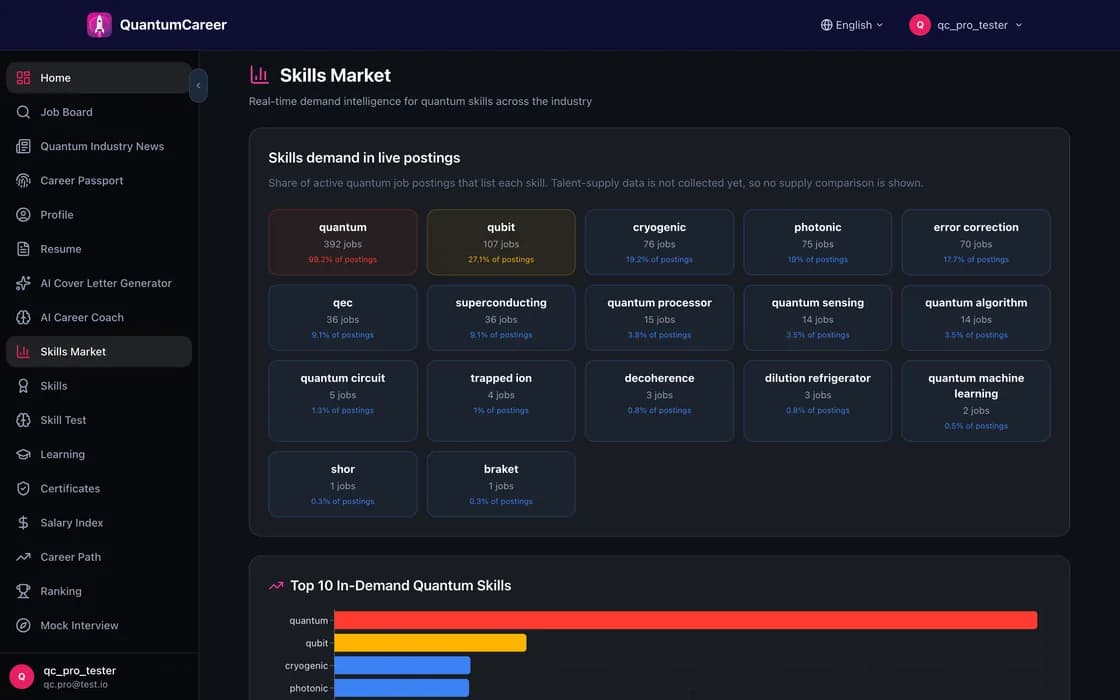Click the Skill Test brain icon

click(x=24, y=421)
